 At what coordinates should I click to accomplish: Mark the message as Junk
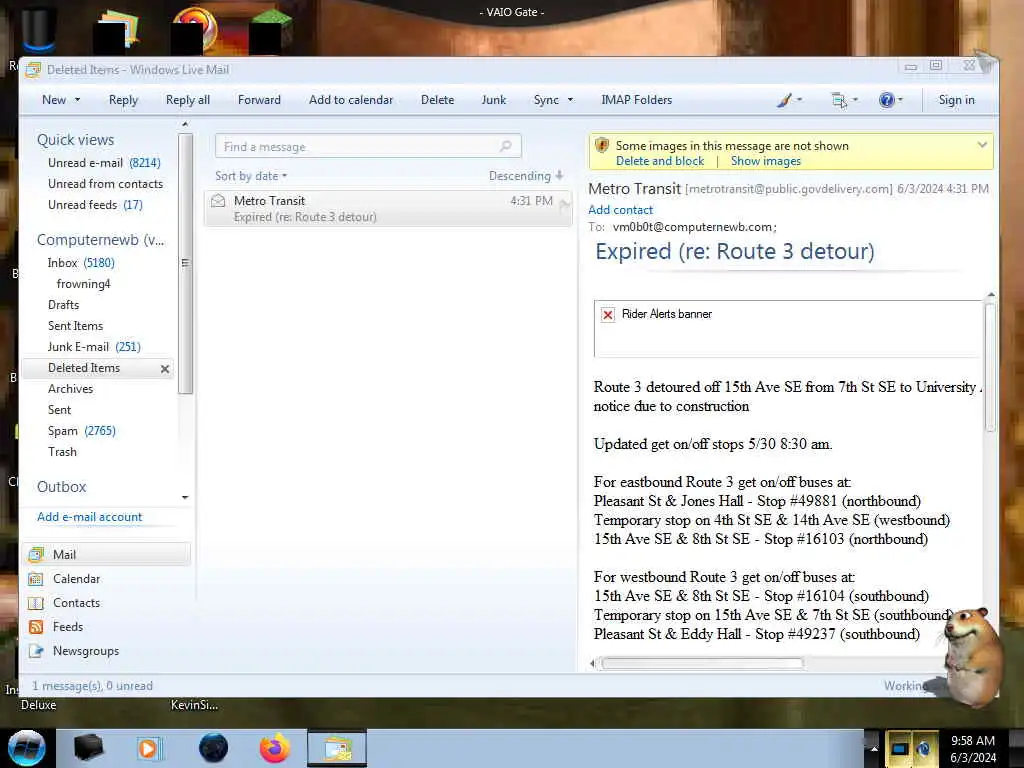(494, 100)
